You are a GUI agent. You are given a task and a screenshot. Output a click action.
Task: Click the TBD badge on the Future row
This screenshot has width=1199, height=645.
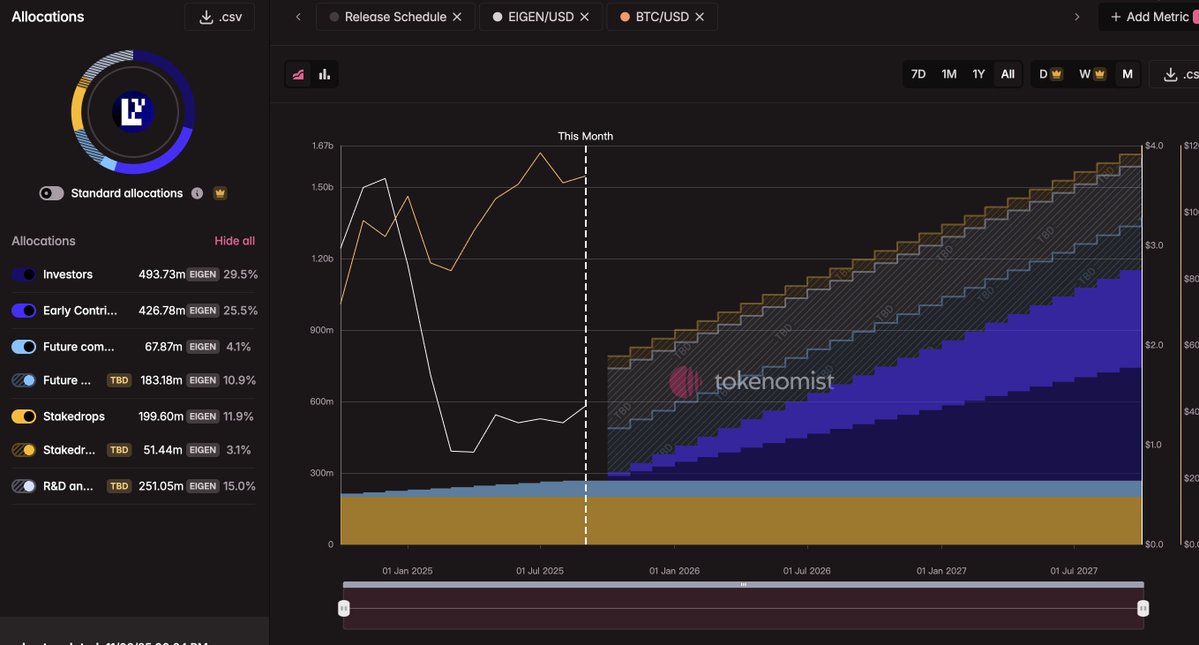(119, 381)
